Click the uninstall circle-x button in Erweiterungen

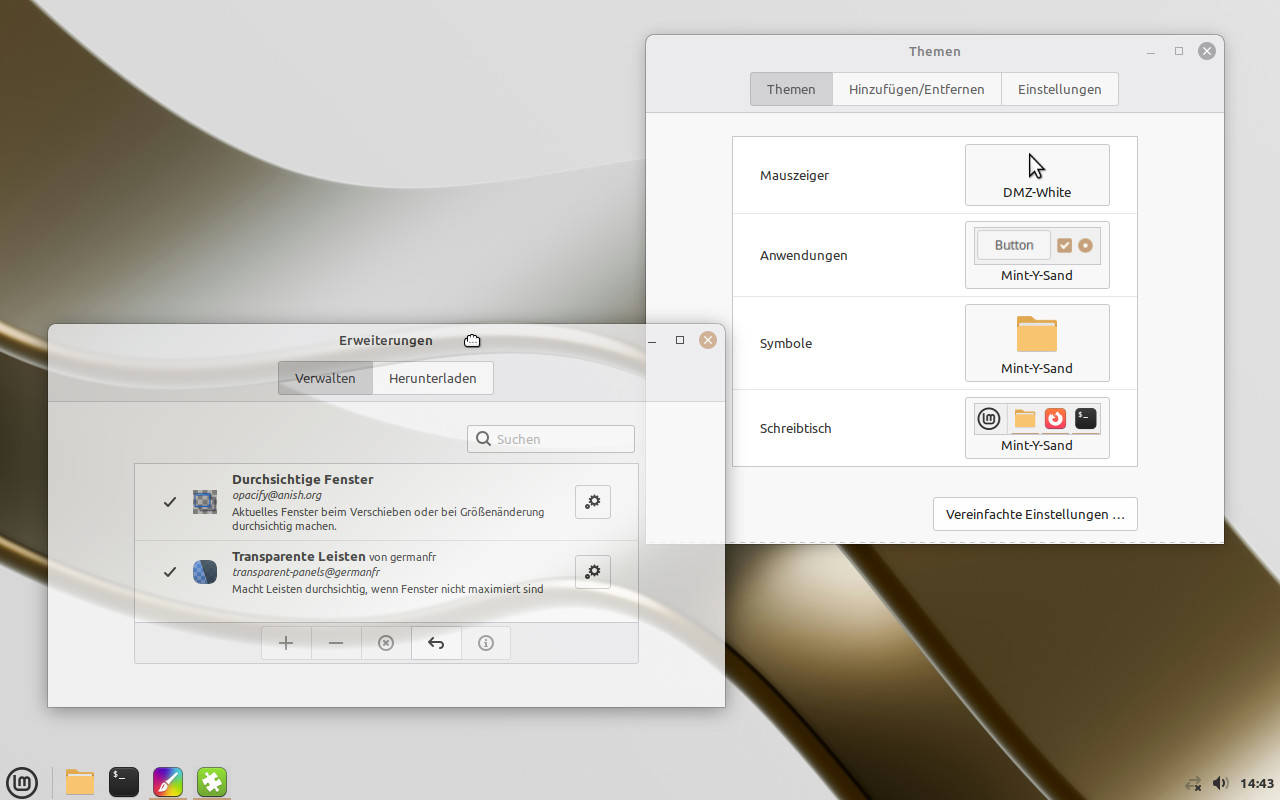(x=386, y=643)
